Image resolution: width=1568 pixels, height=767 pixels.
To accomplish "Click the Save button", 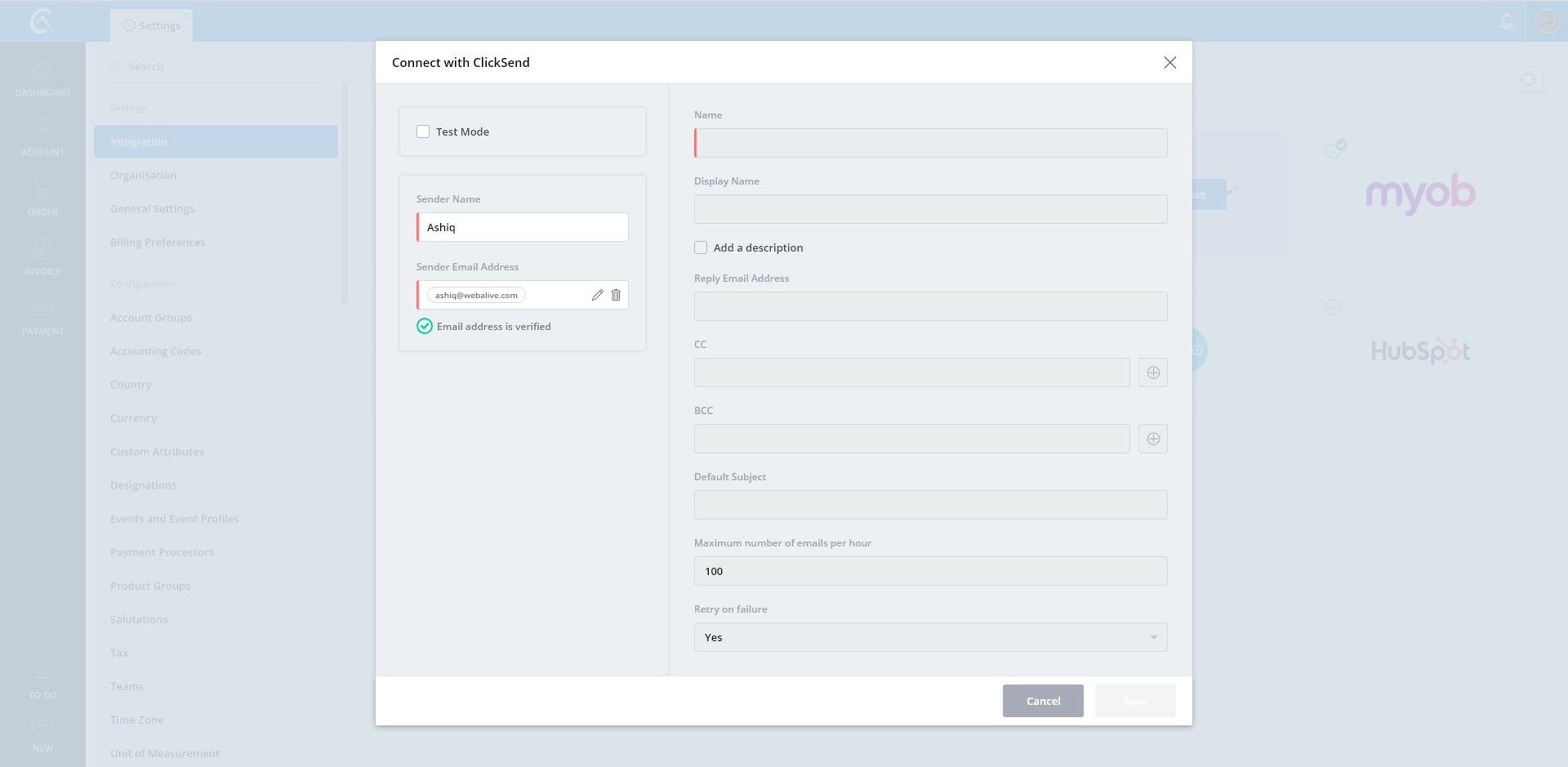I will pyautogui.click(x=1134, y=701).
